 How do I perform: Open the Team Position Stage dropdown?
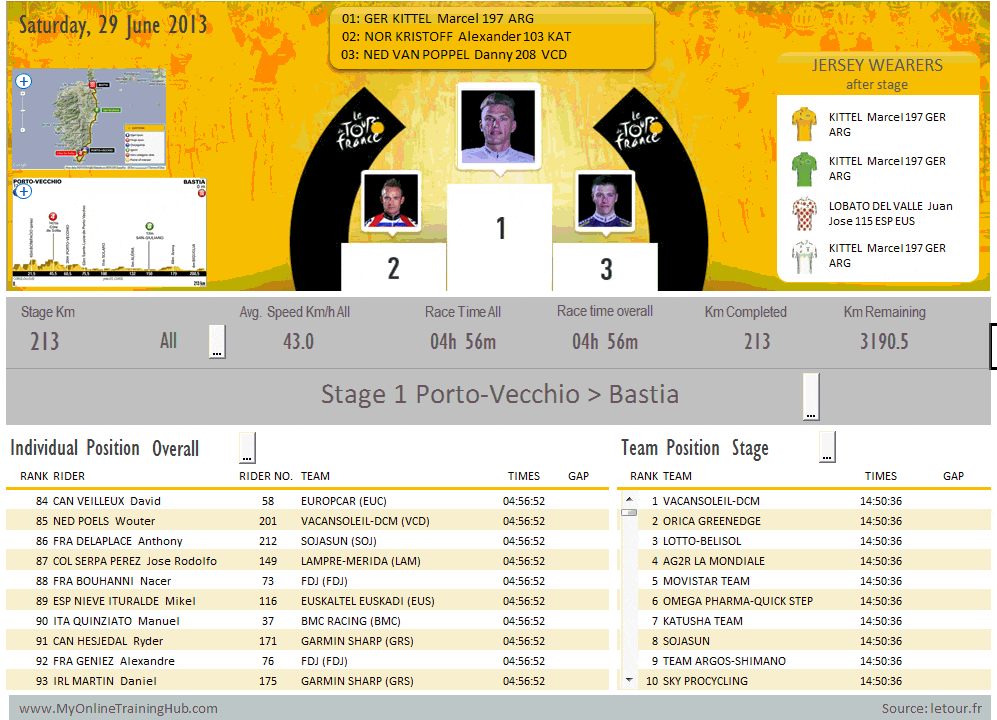coord(827,447)
